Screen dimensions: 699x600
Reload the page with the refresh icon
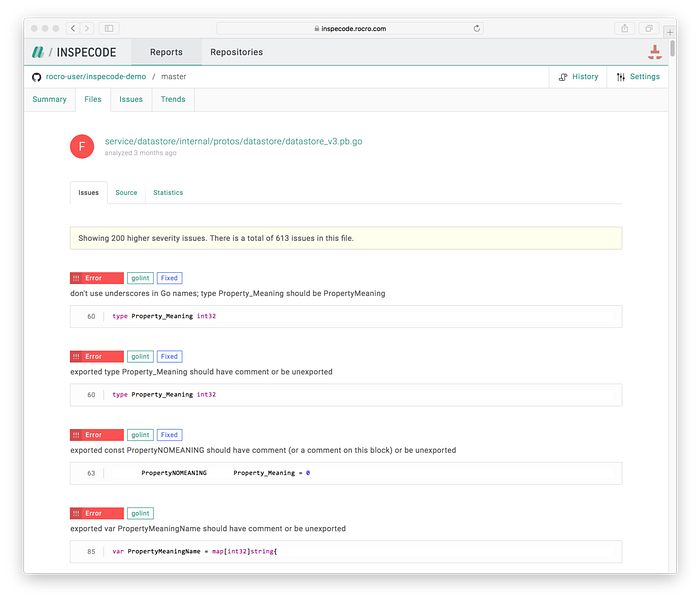coord(477,29)
